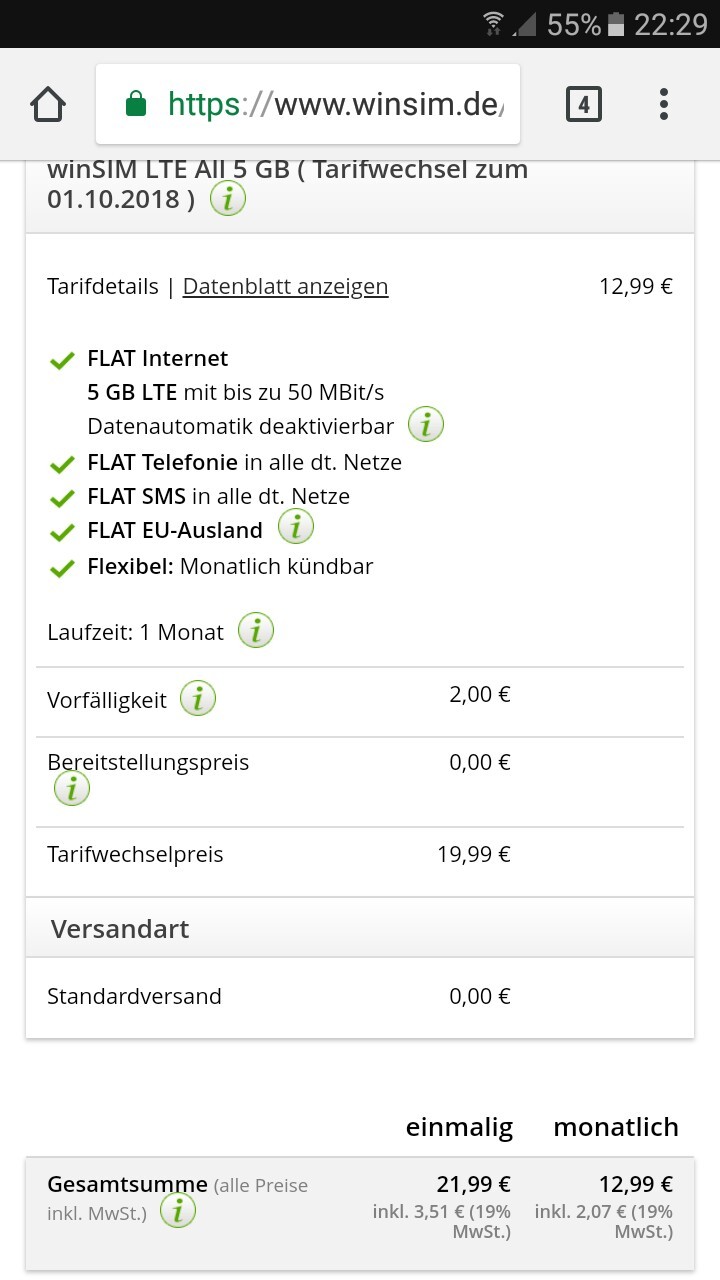
Task: Tap the green secure padlock icon
Action: pos(136,104)
